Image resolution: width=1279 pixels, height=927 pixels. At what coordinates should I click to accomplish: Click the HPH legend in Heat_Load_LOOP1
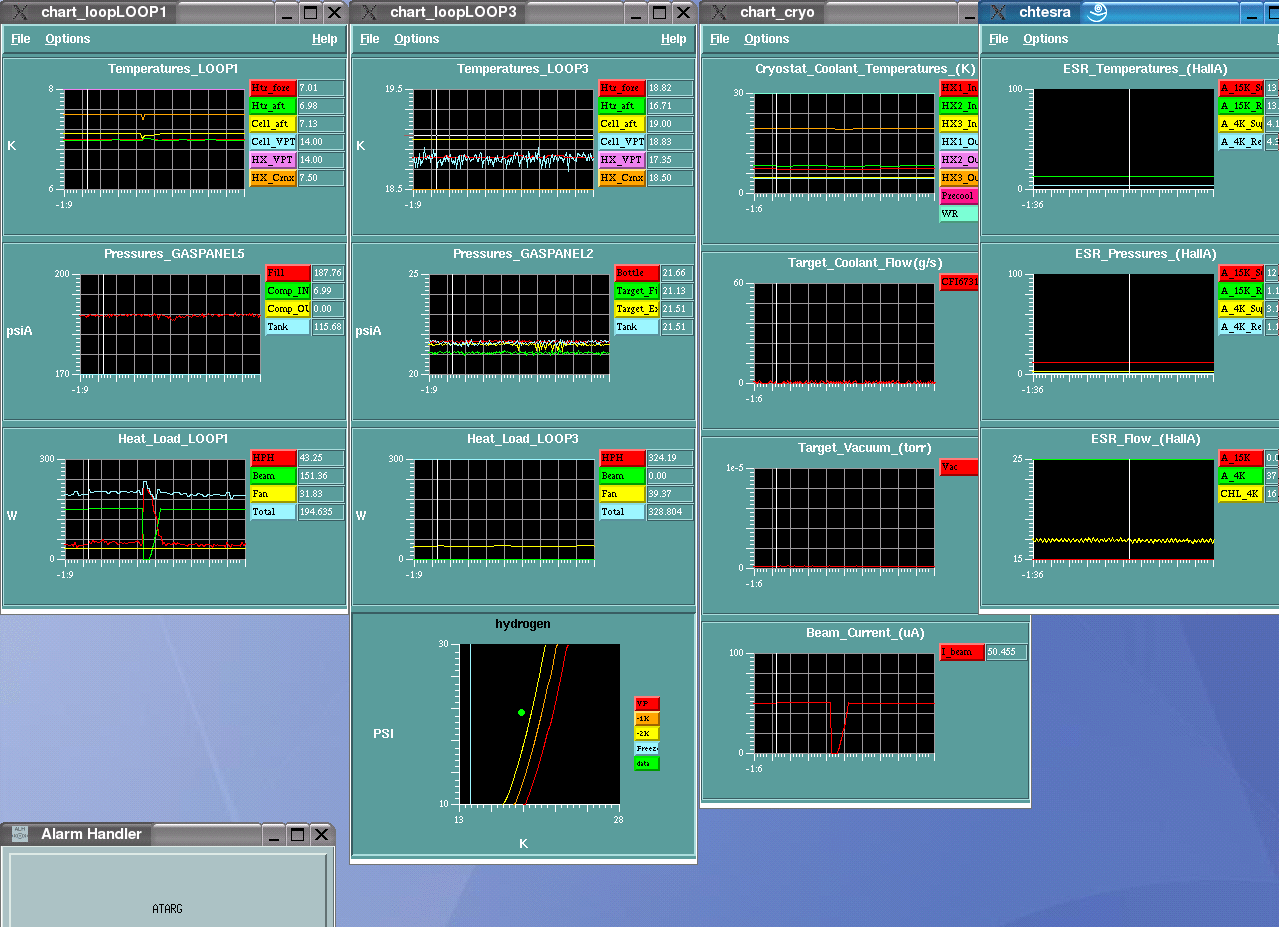click(273, 458)
